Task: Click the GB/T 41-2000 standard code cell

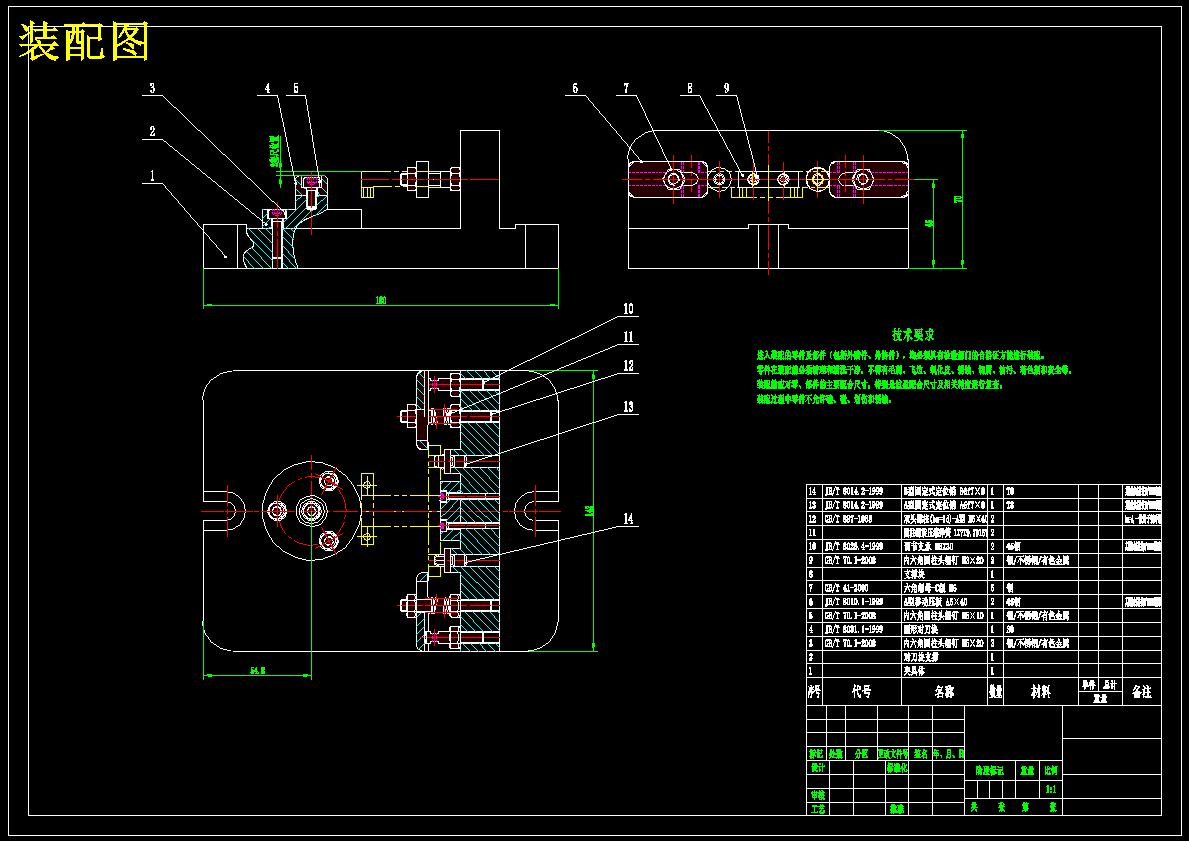Action: [846, 588]
